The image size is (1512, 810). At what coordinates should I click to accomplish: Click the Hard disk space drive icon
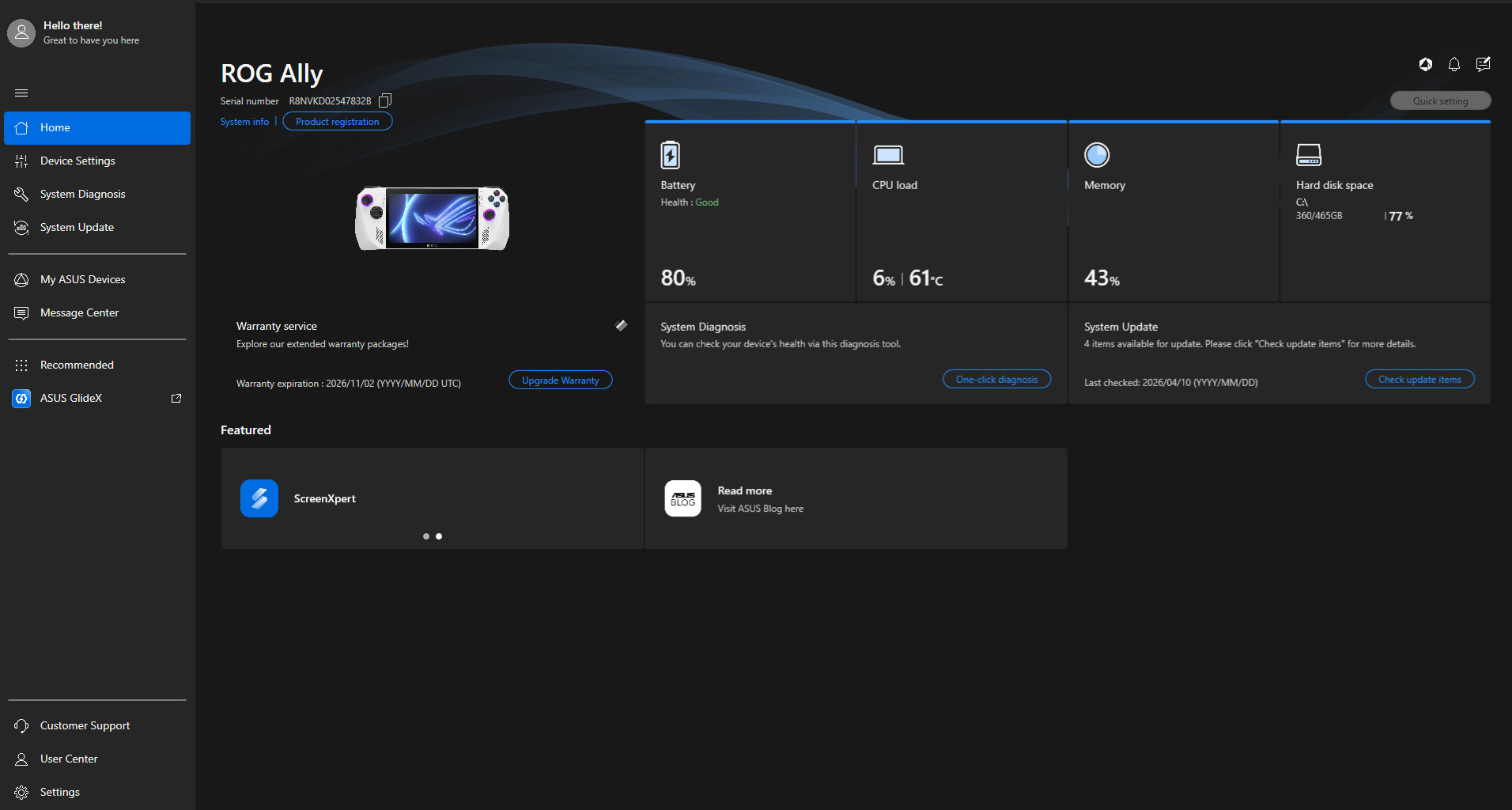pos(1309,155)
